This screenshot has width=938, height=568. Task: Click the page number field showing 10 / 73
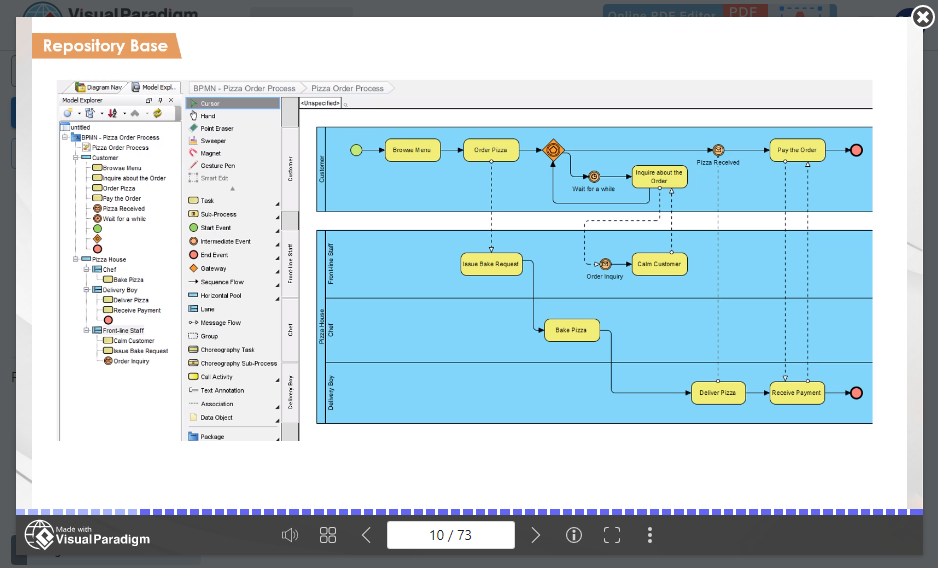[x=451, y=535]
